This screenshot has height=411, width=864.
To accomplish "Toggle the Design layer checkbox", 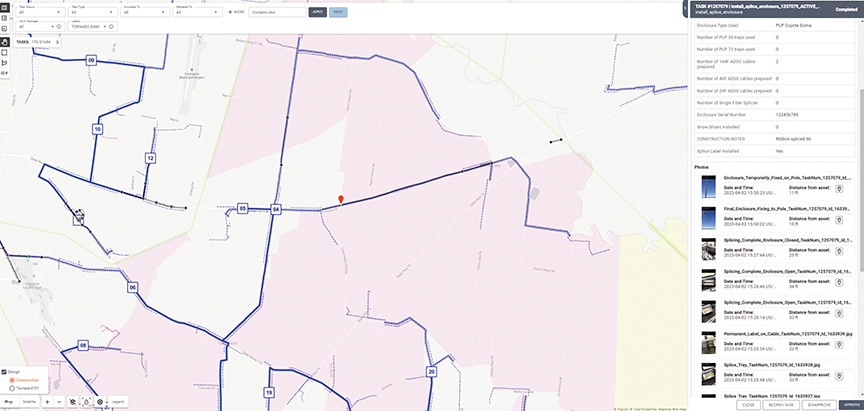I will 4,372.
